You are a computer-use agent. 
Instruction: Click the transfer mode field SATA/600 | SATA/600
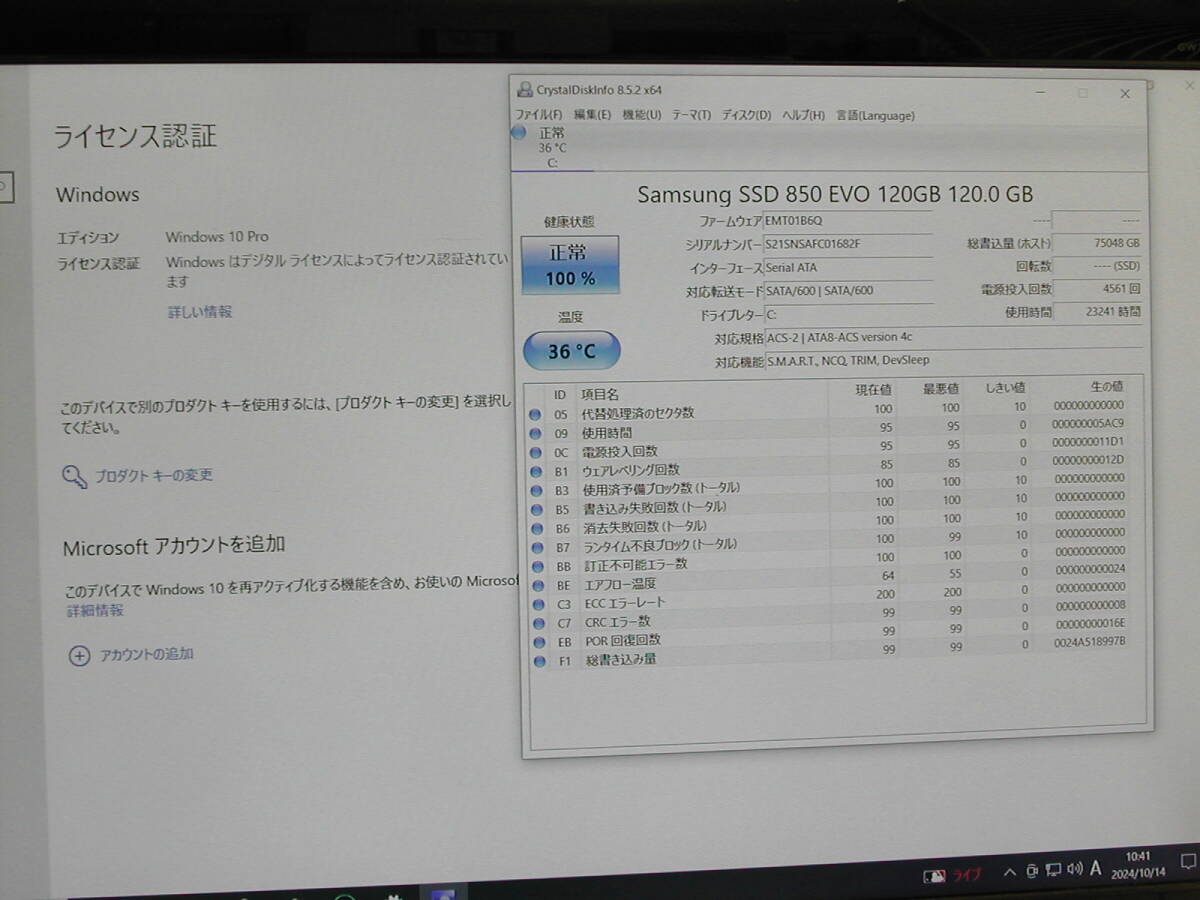(x=848, y=291)
